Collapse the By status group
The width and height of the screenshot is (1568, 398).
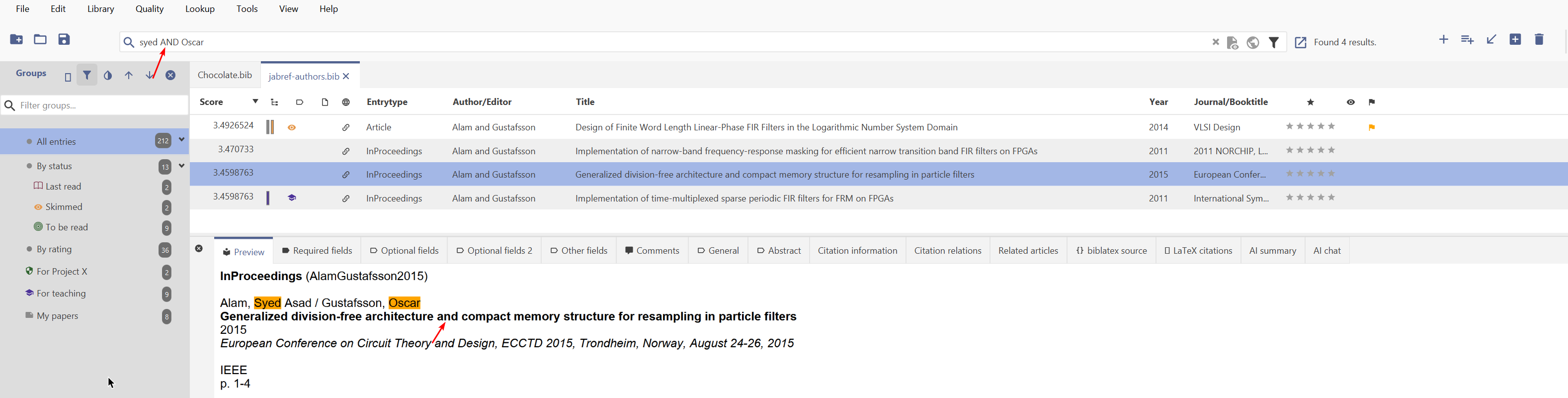[x=181, y=166]
